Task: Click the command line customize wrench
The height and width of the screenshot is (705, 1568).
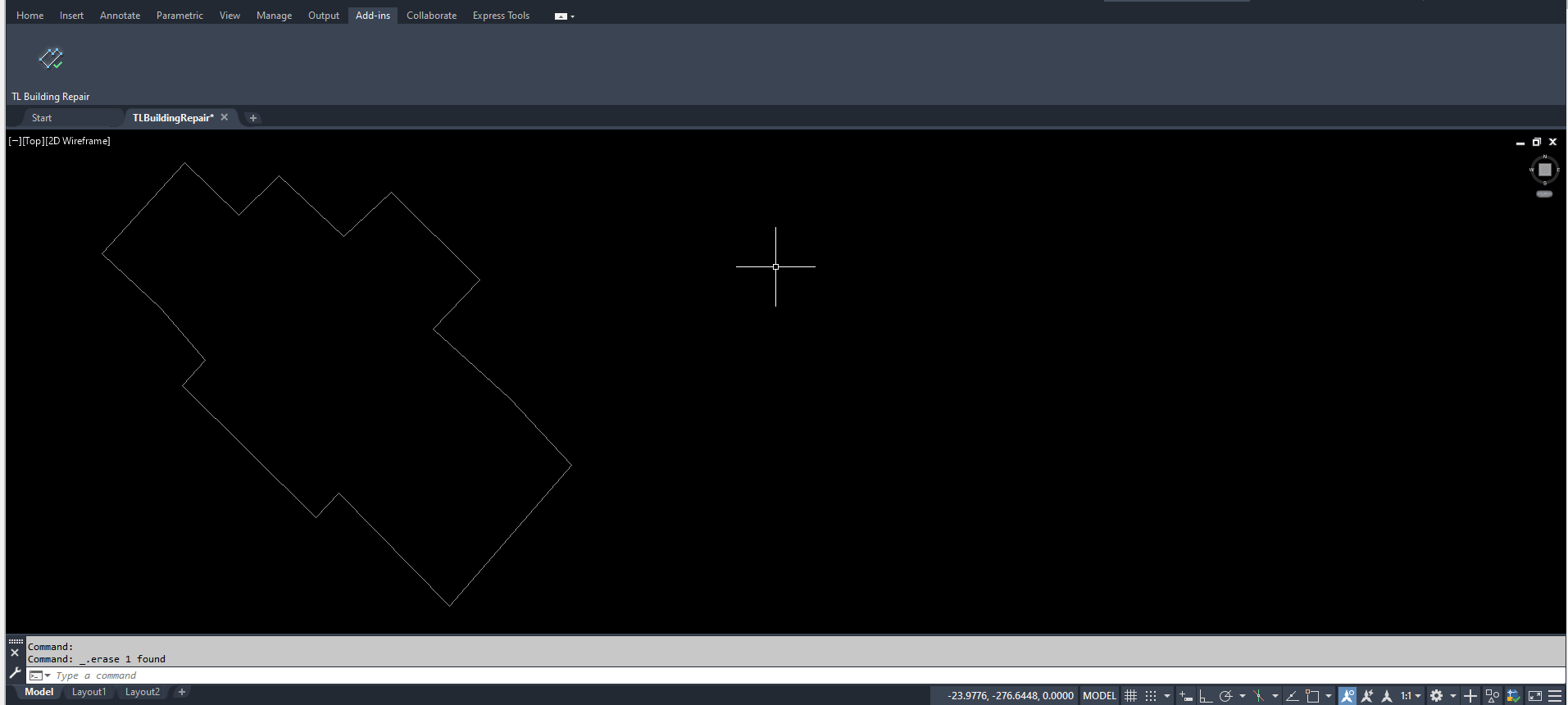Action: (x=15, y=673)
